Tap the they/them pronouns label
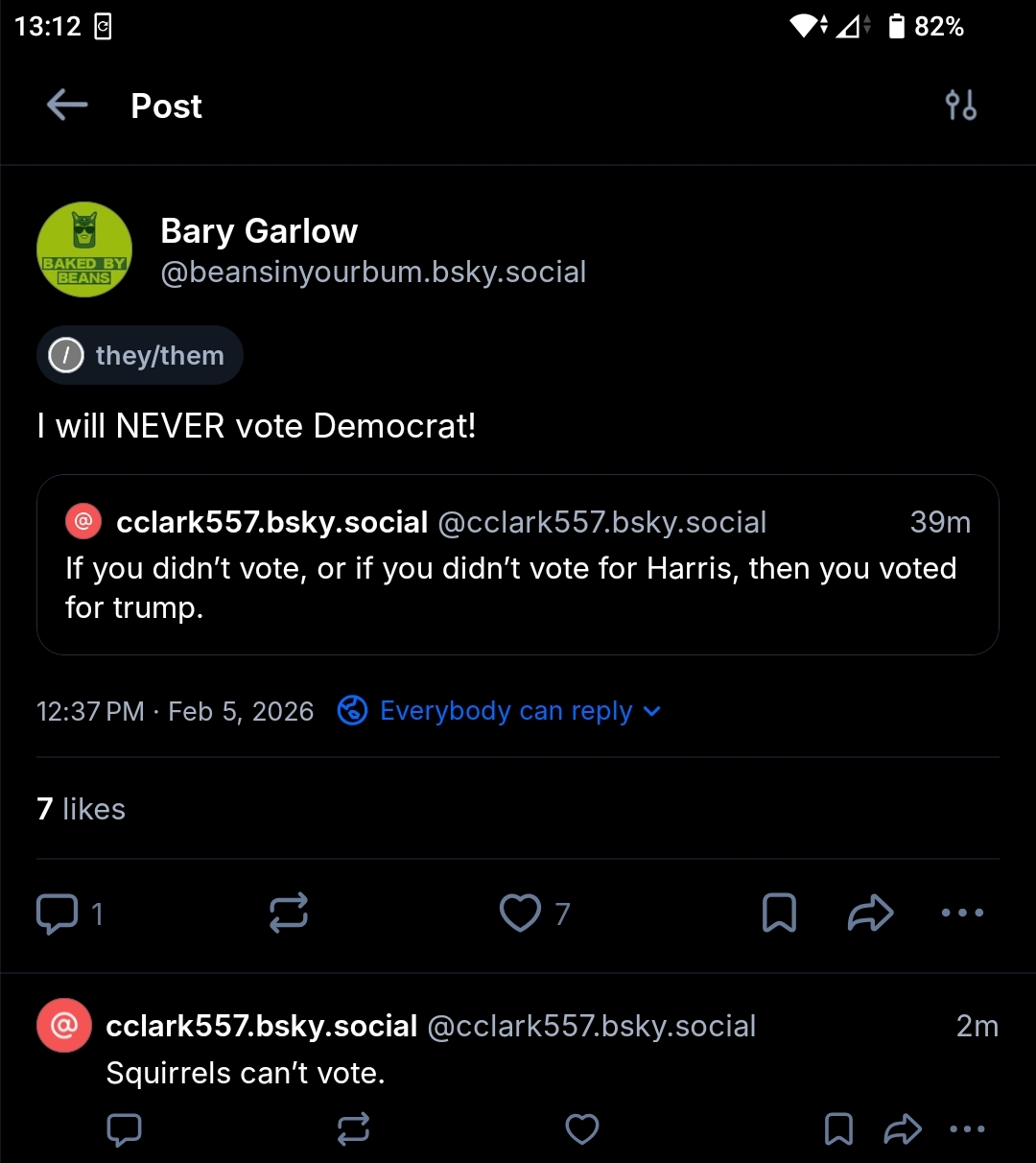 [140, 356]
